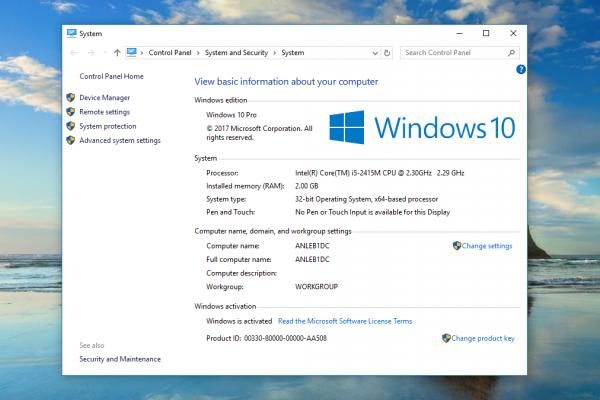Open Security and Maintenance link

click(x=120, y=359)
